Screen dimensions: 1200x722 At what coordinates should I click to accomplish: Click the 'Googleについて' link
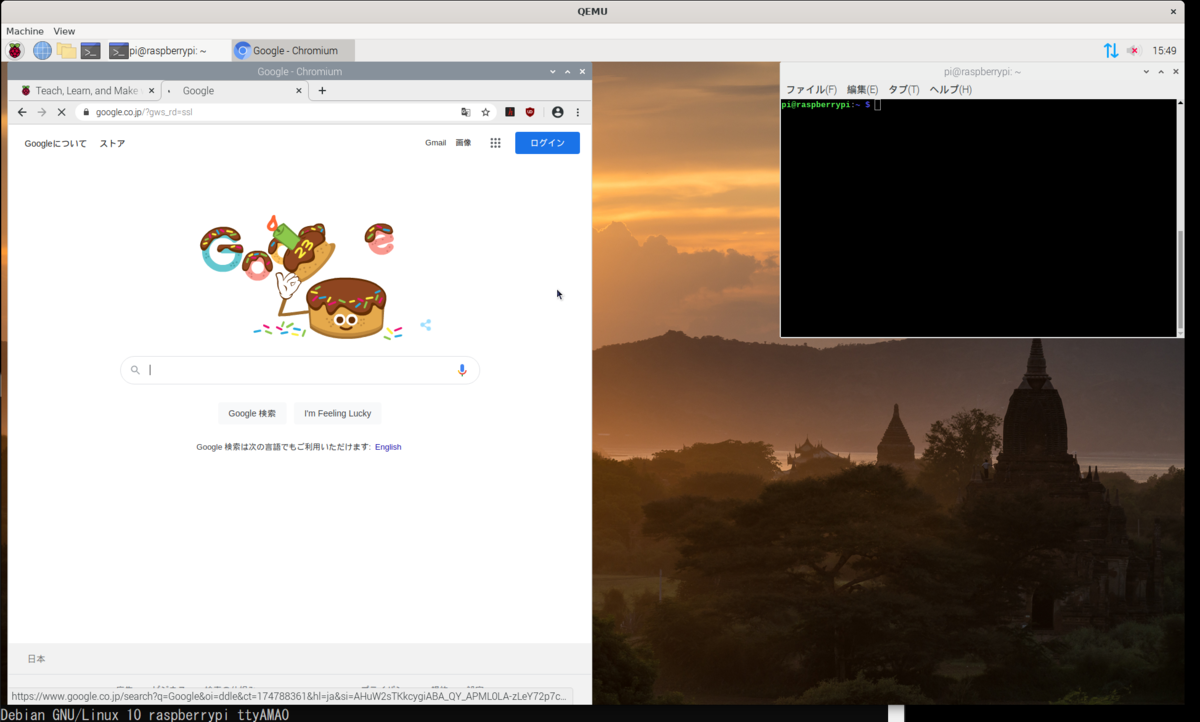[55, 143]
